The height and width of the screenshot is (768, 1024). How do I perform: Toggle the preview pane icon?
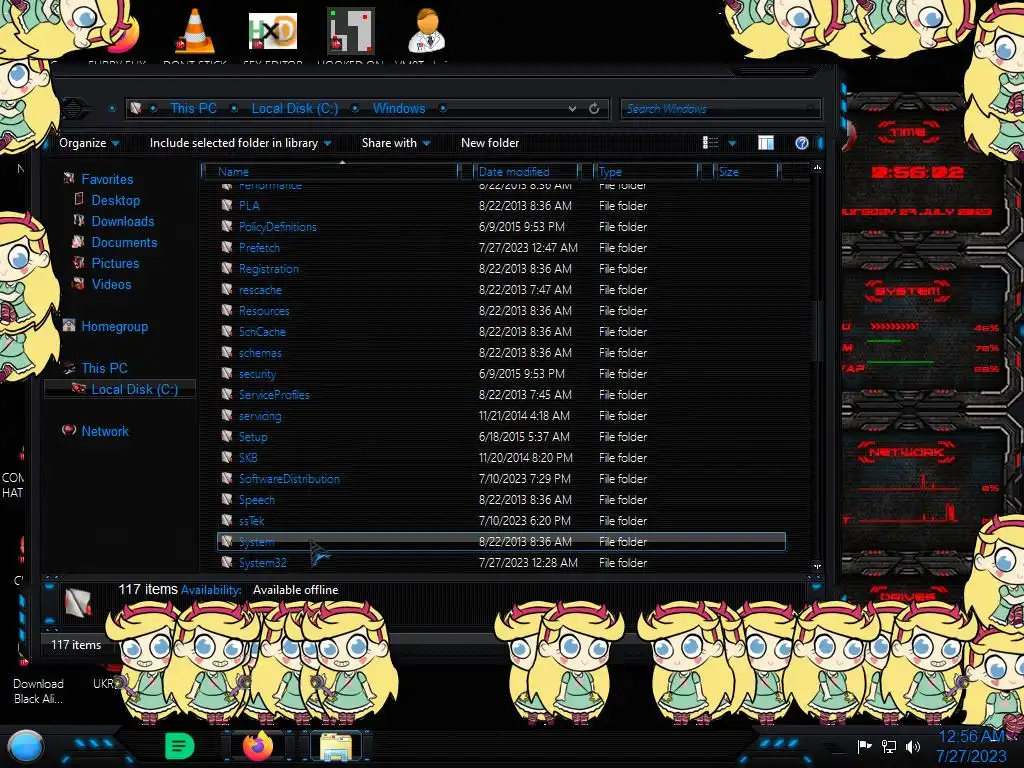click(x=766, y=143)
